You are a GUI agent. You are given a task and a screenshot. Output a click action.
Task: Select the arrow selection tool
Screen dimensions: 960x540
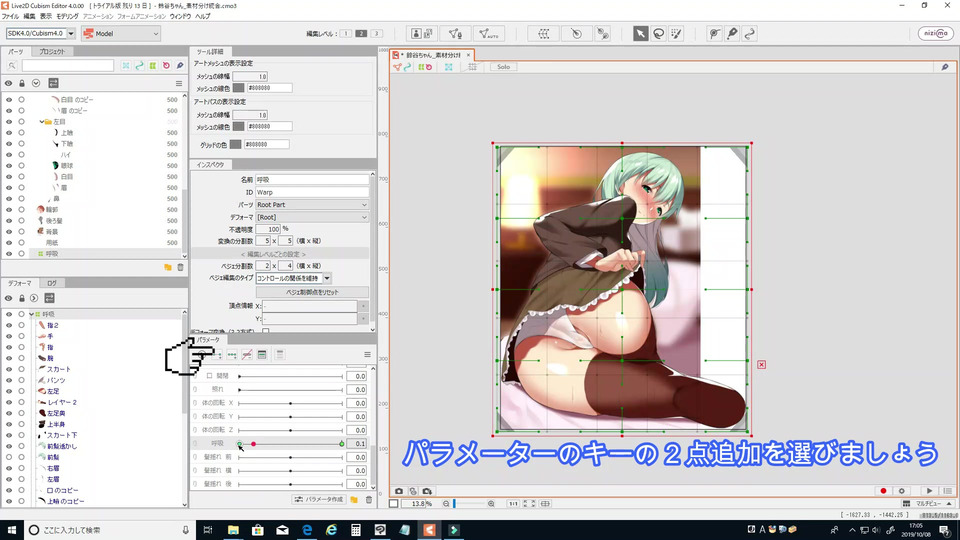point(640,34)
